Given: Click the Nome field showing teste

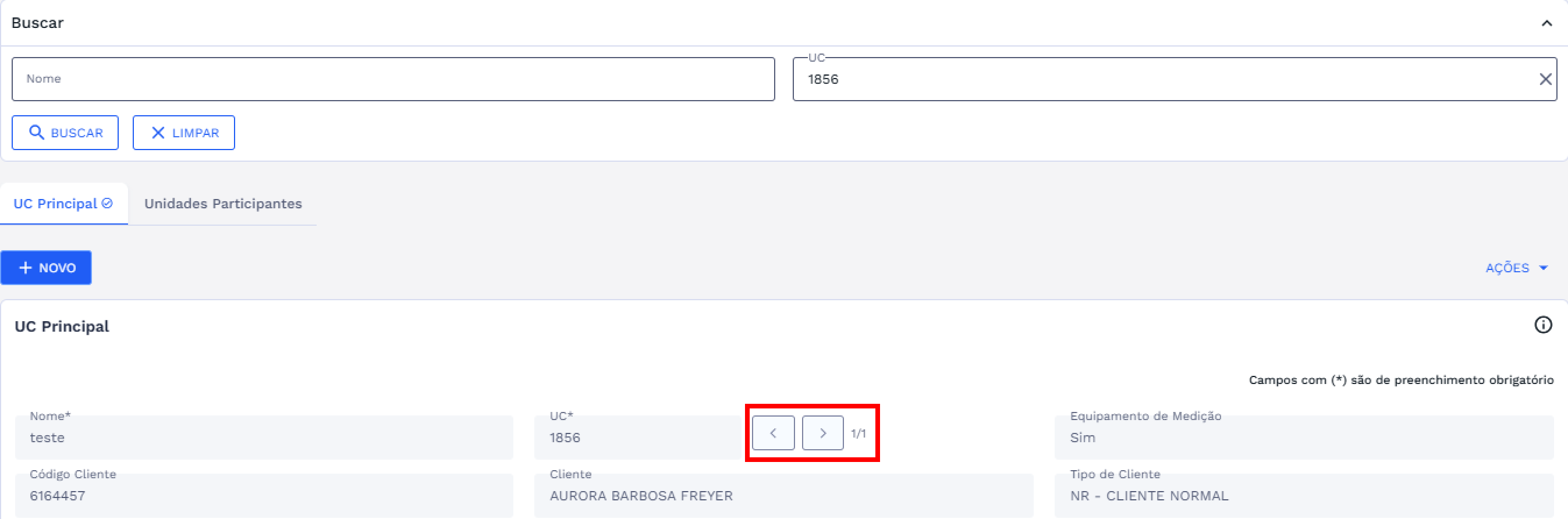Looking at the screenshot, I should point(264,438).
